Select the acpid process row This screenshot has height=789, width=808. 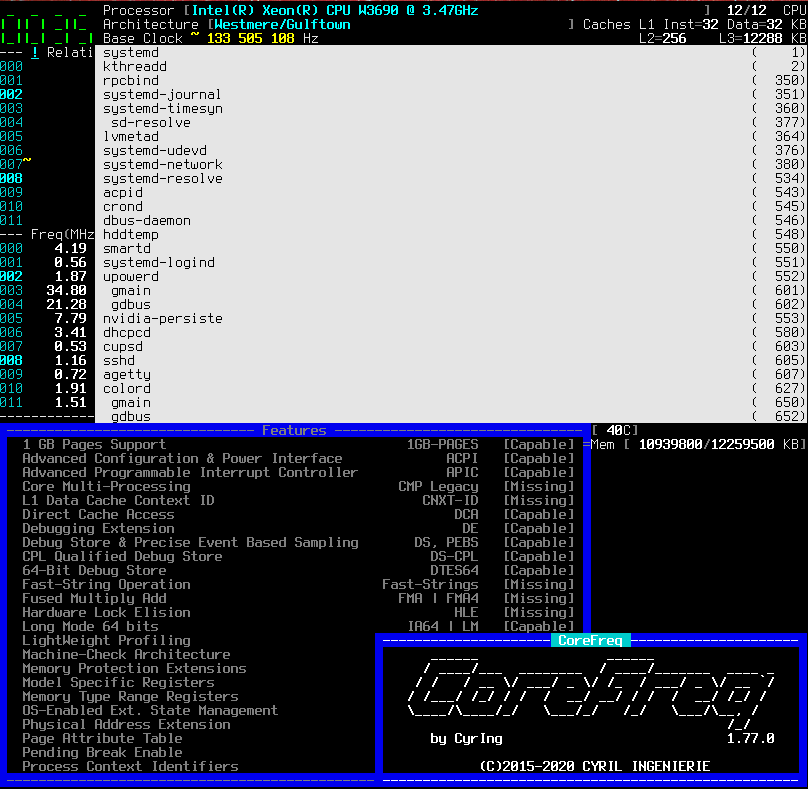(x=451, y=192)
